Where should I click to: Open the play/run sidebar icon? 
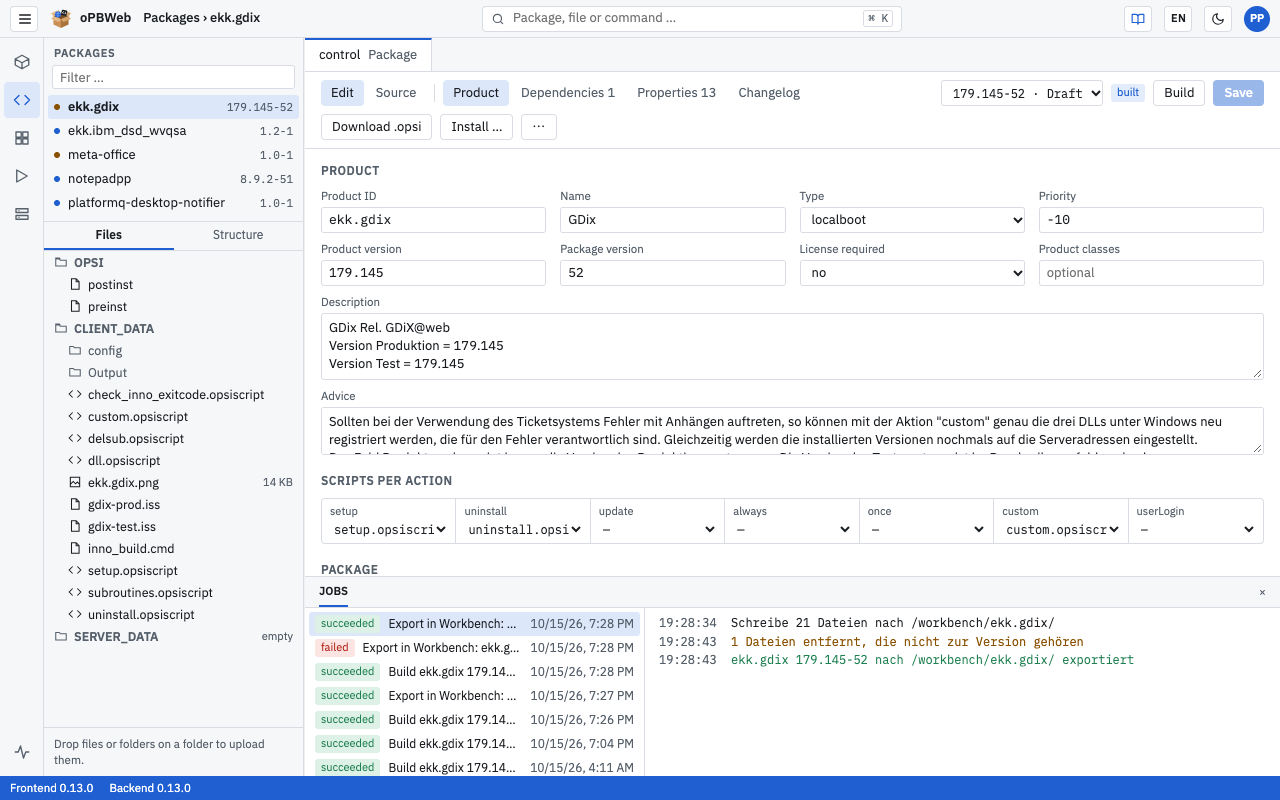[x=22, y=176]
